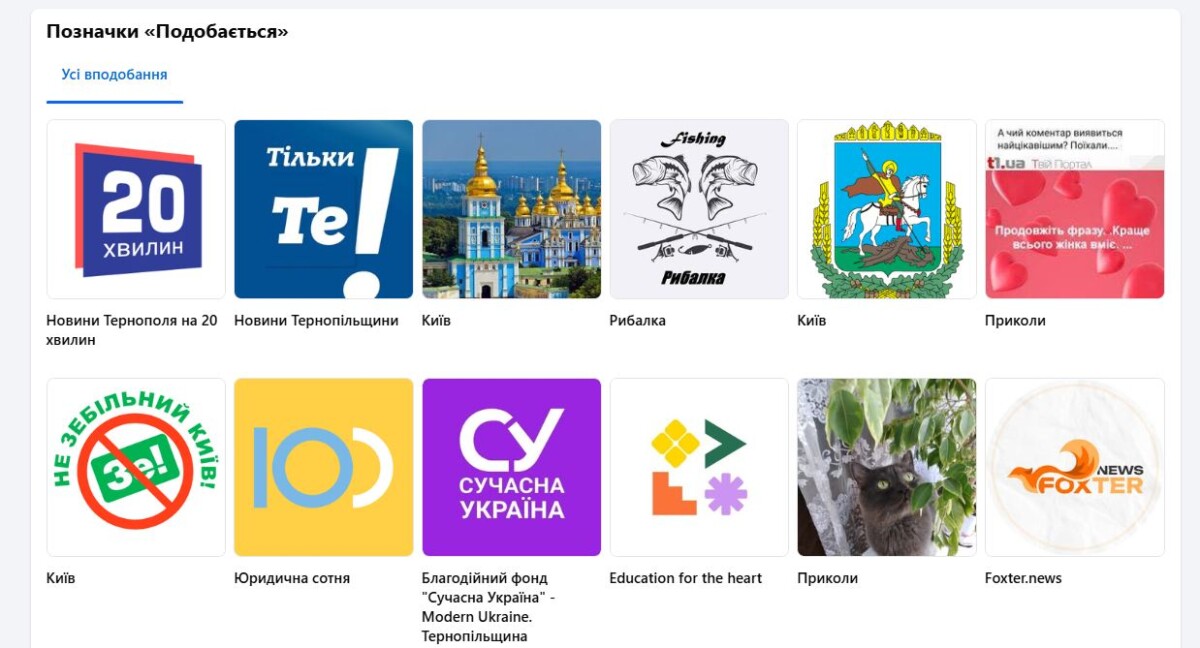Open the pink hearts Приколи thumbnail
1200x648 pixels.
pyautogui.click(x=1075, y=209)
